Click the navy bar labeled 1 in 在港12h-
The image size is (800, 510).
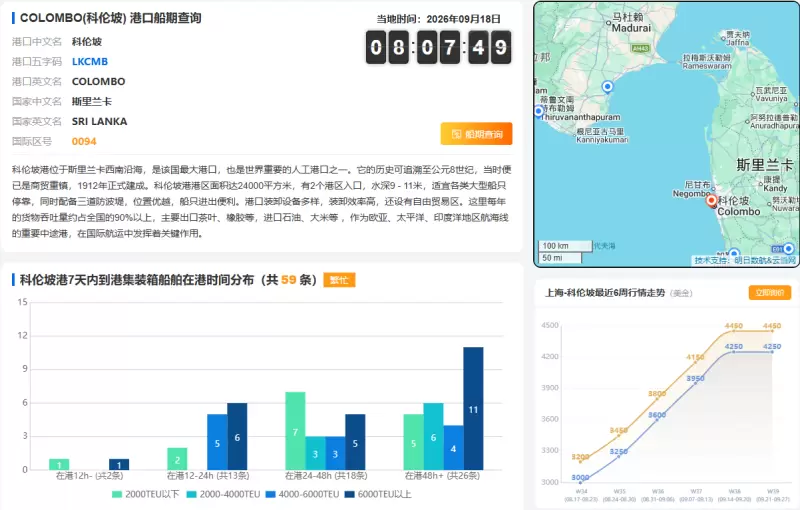(x=119, y=465)
